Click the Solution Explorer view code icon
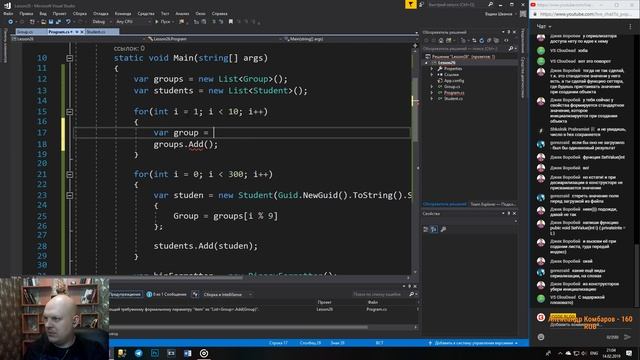 pyautogui.click(x=506, y=40)
